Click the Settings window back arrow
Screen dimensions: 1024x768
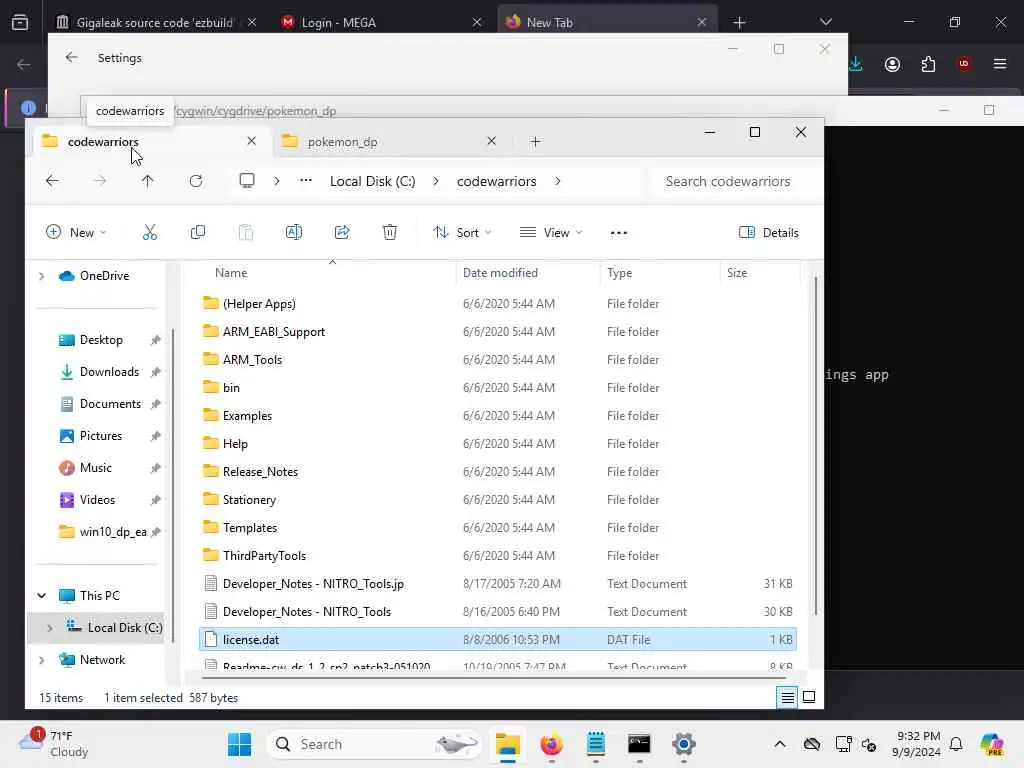[72, 57]
